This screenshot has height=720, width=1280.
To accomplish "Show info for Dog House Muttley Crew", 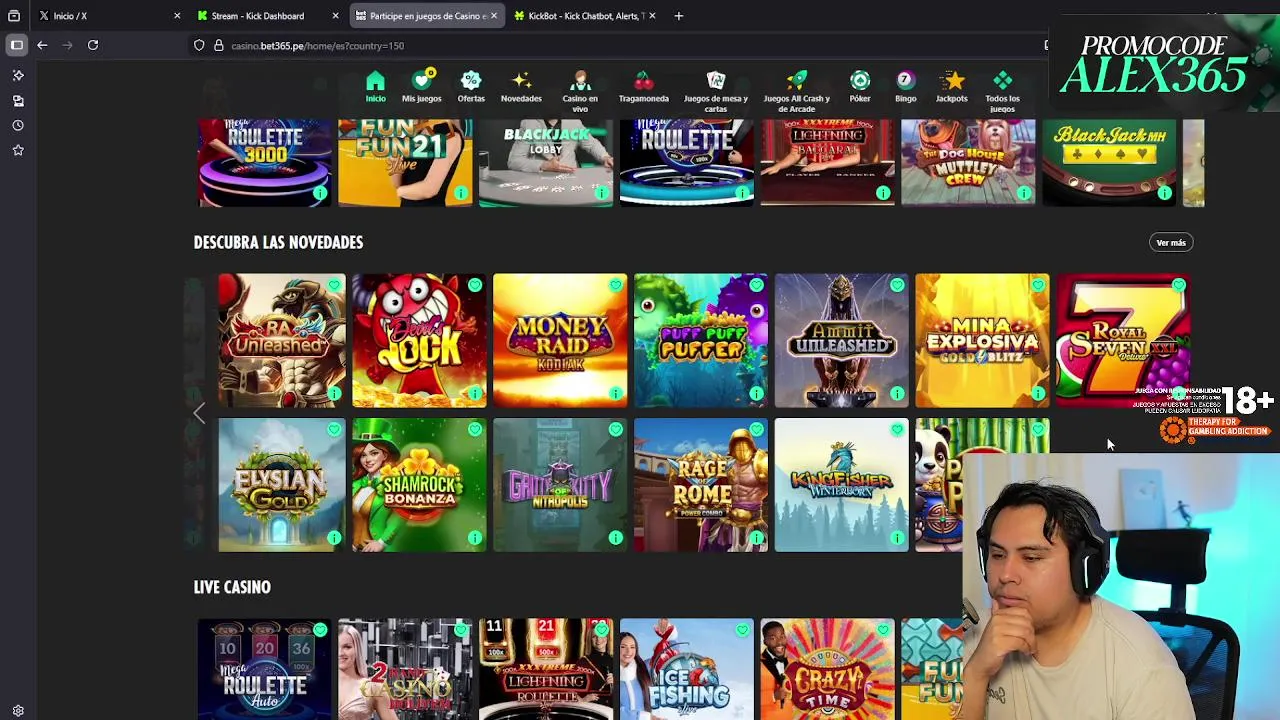I will click(1024, 193).
